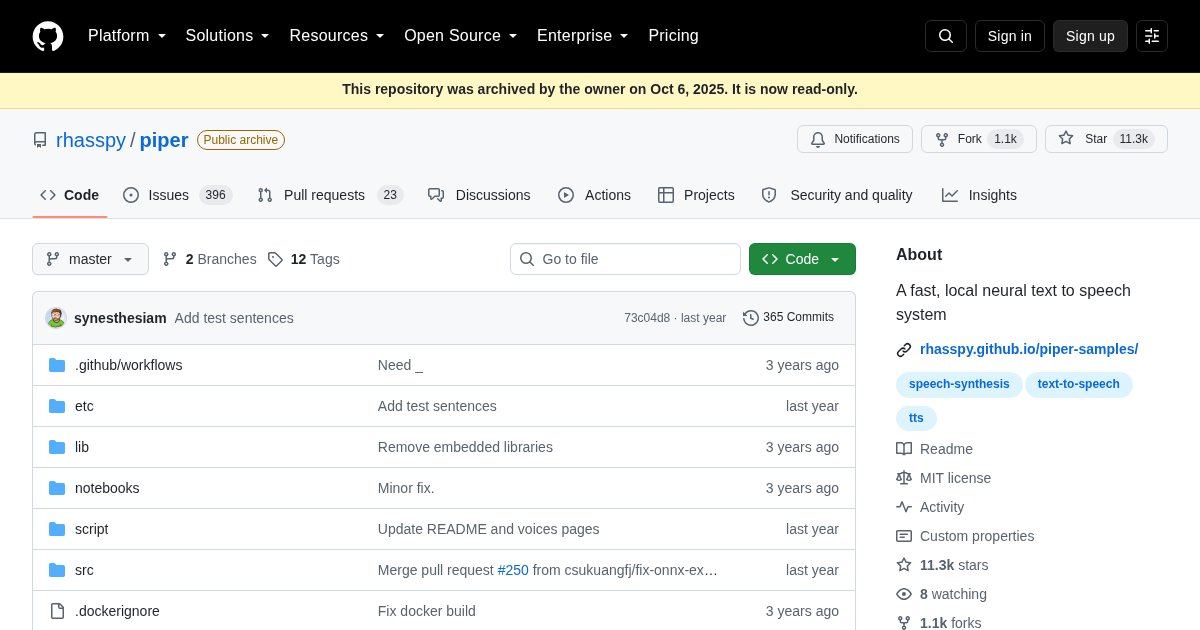Click the lib folder icon
1200x630 pixels.
[57, 447]
